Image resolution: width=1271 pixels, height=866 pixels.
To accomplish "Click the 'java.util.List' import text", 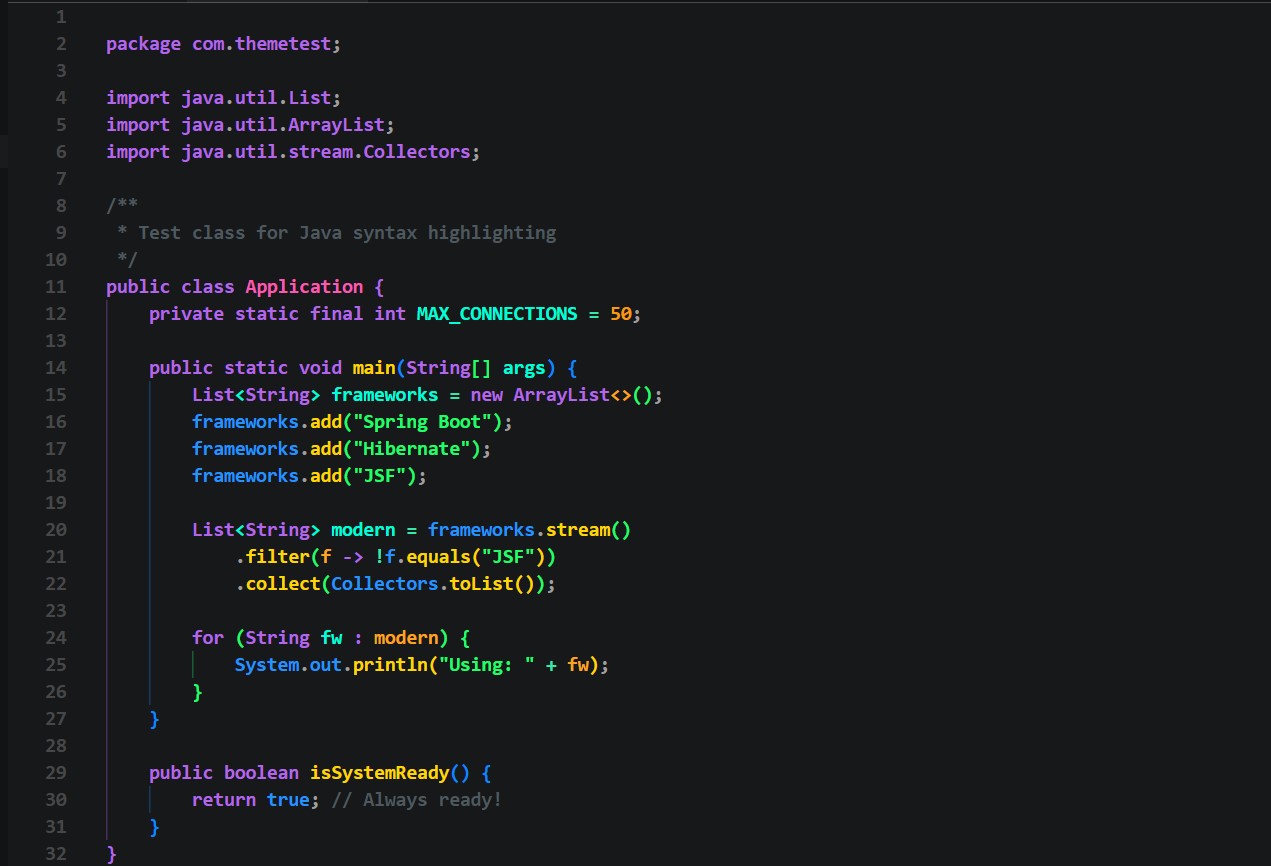I will coord(257,98).
